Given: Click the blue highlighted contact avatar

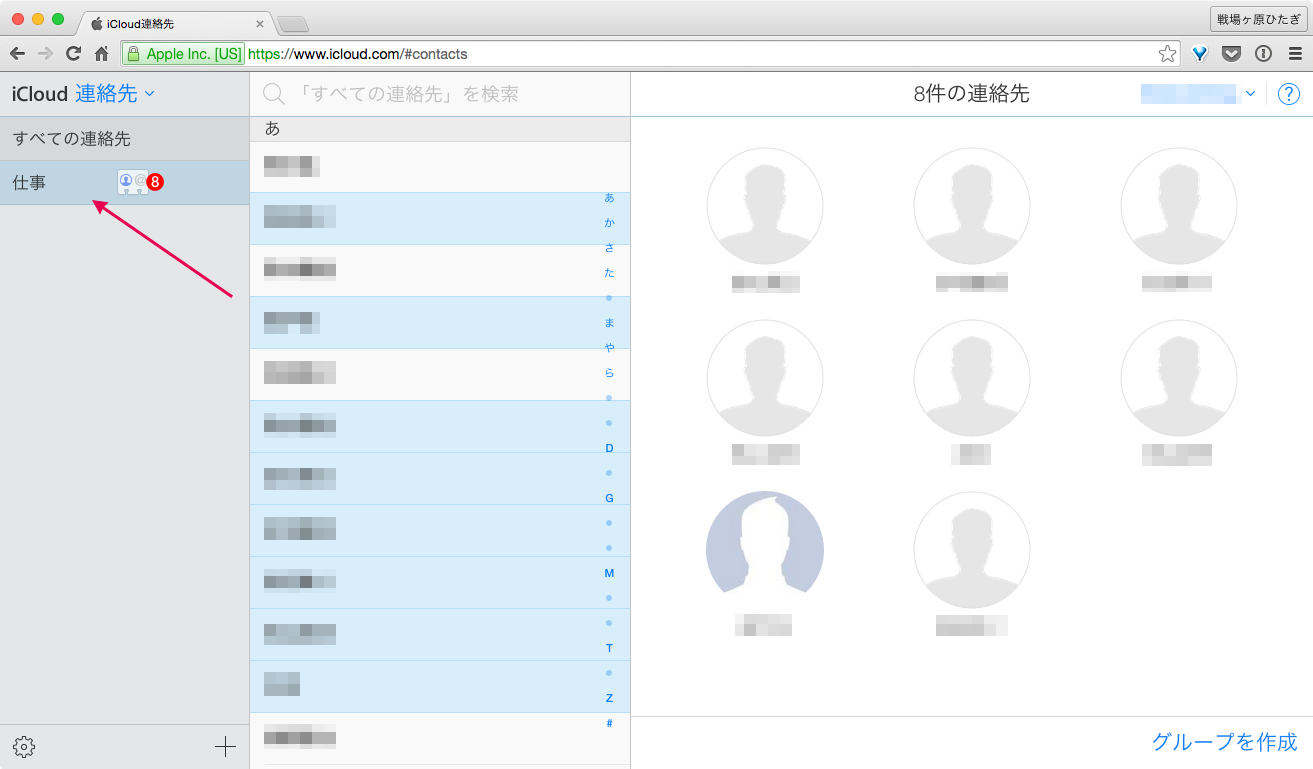Looking at the screenshot, I should [765, 550].
